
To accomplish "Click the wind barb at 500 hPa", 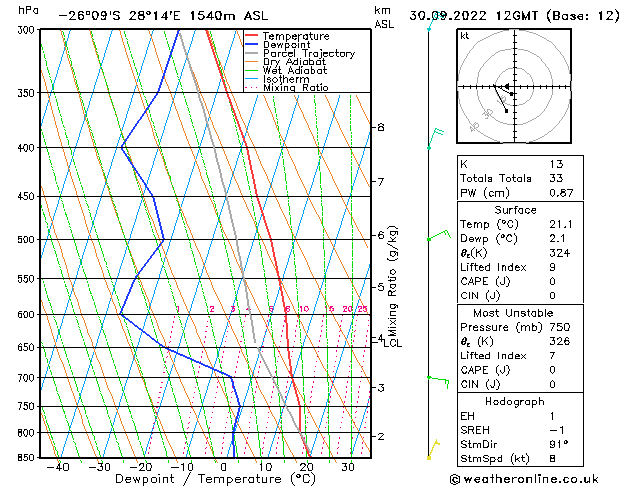I will click(436, 237).
